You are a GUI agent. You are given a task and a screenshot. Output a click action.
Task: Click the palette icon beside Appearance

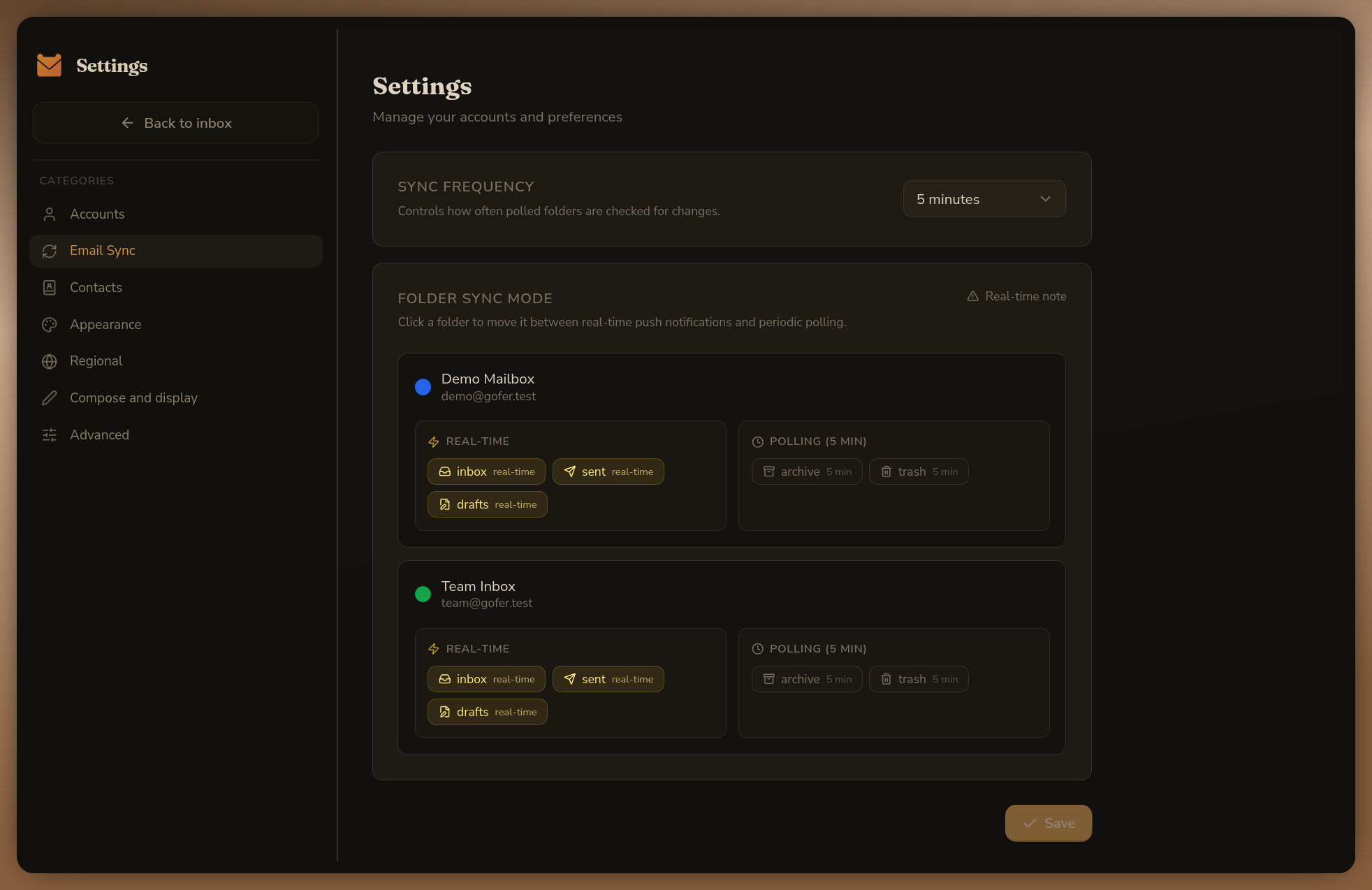[x=49, y=325]
